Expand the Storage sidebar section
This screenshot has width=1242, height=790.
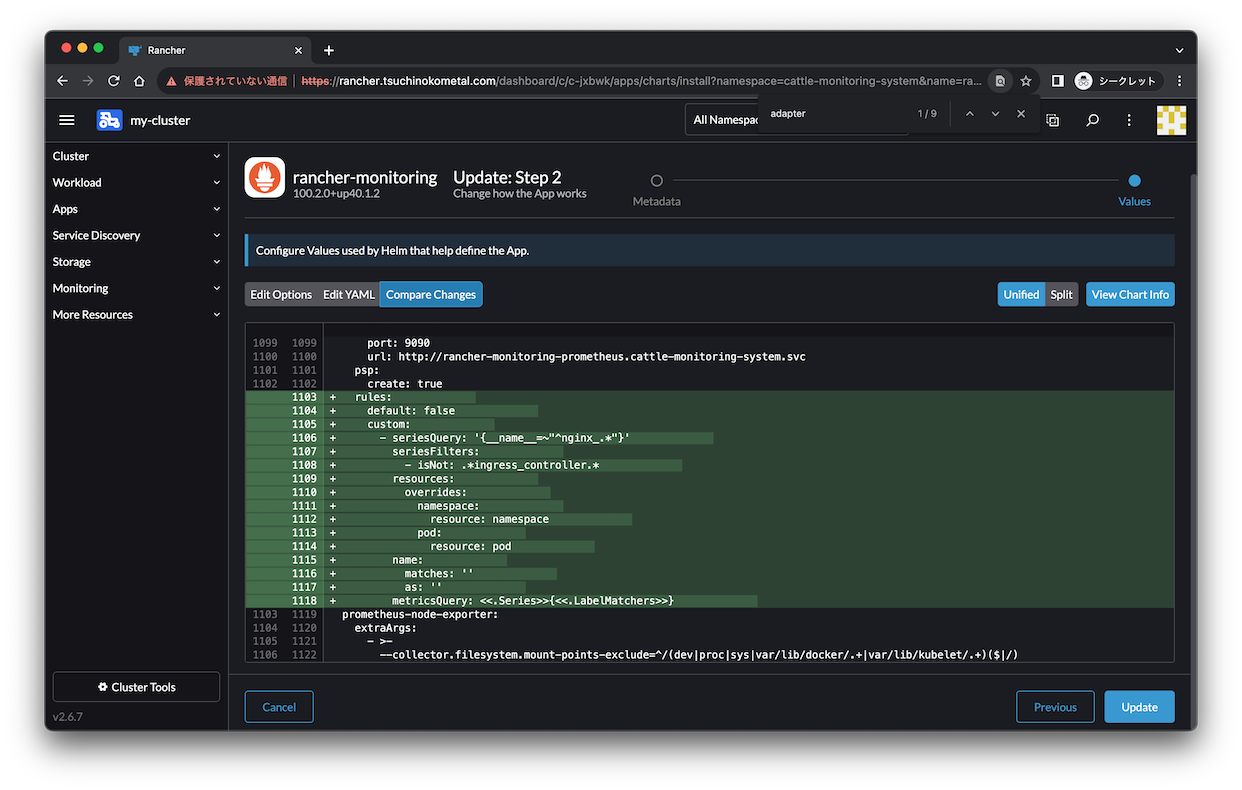137,262
